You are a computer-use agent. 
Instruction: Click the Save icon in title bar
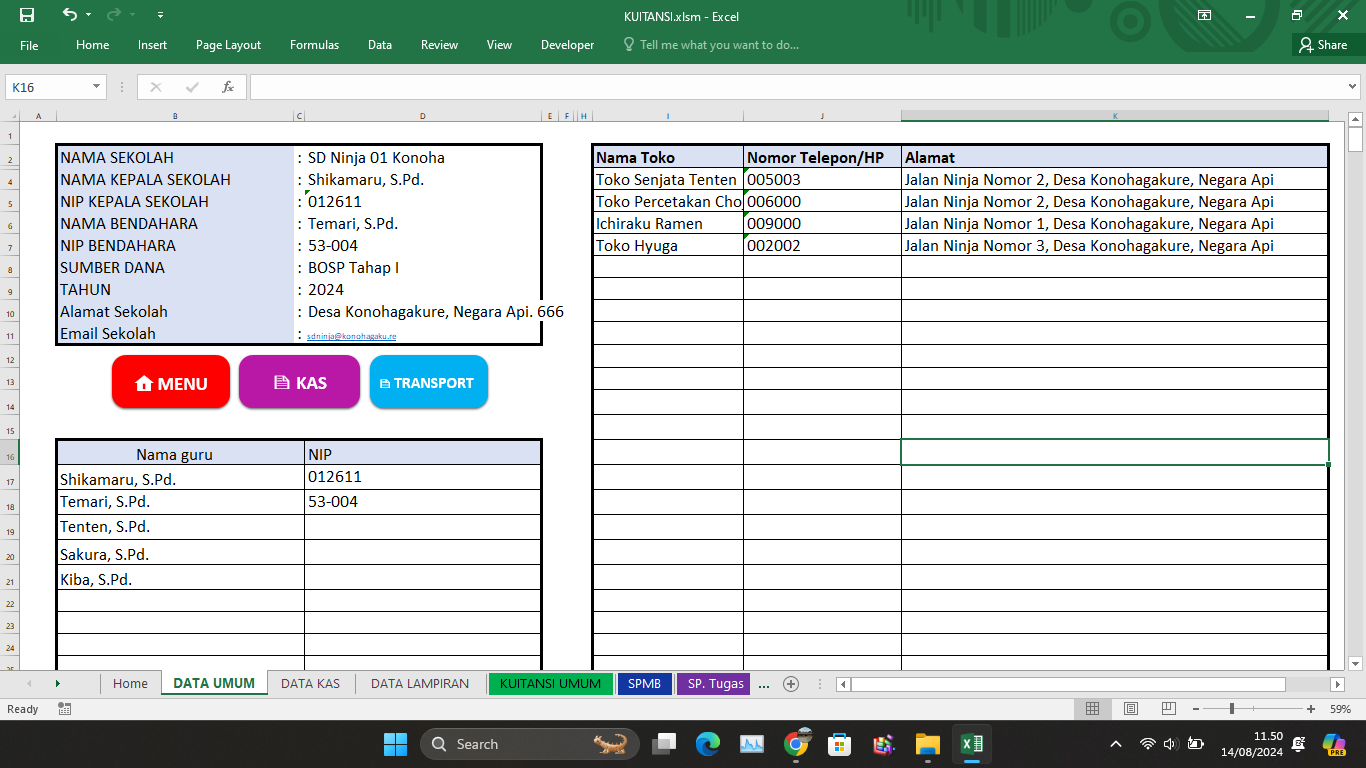point(27,15)
